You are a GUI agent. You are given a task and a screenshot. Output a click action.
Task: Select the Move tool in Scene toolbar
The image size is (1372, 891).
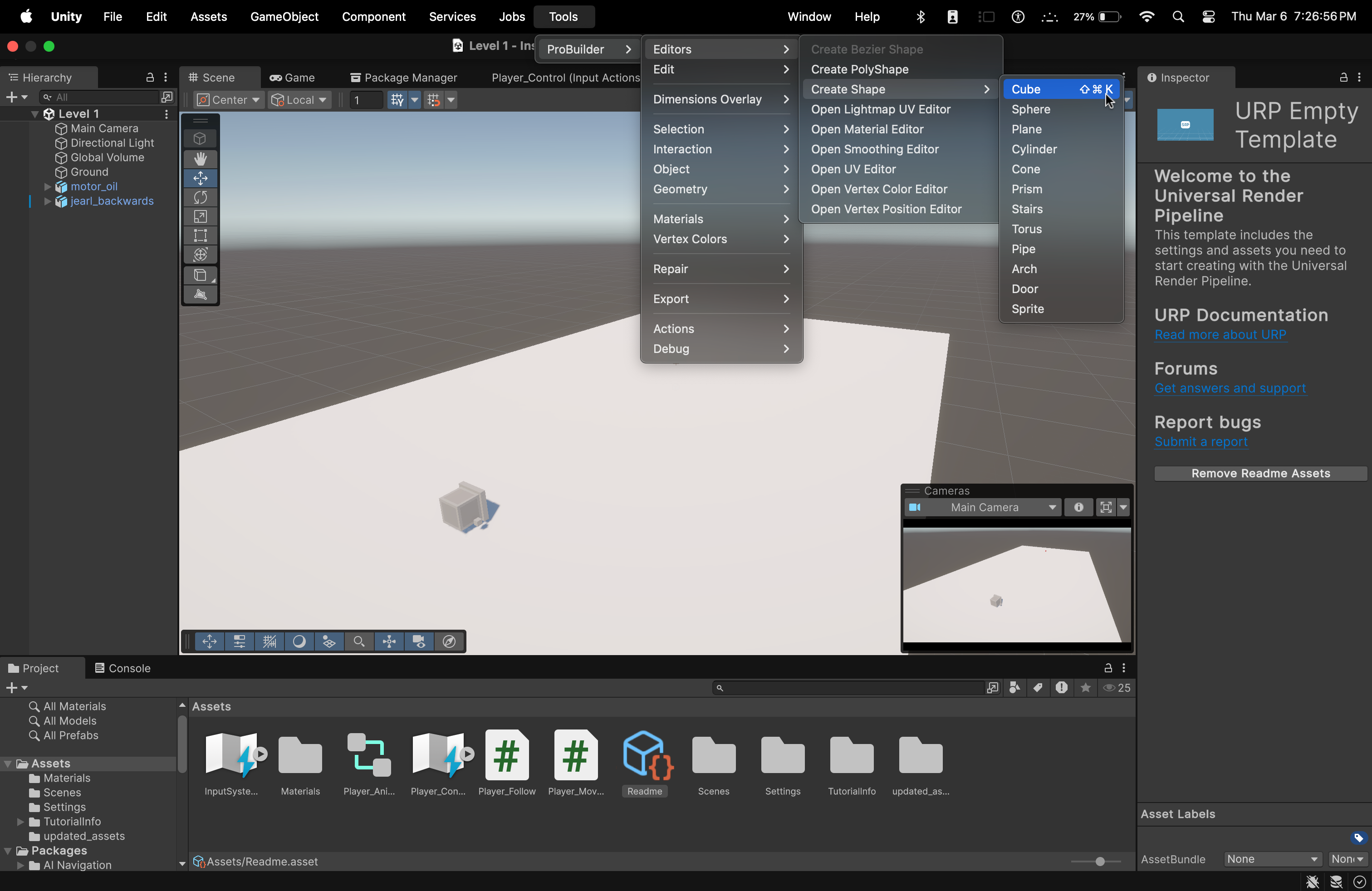200,177
